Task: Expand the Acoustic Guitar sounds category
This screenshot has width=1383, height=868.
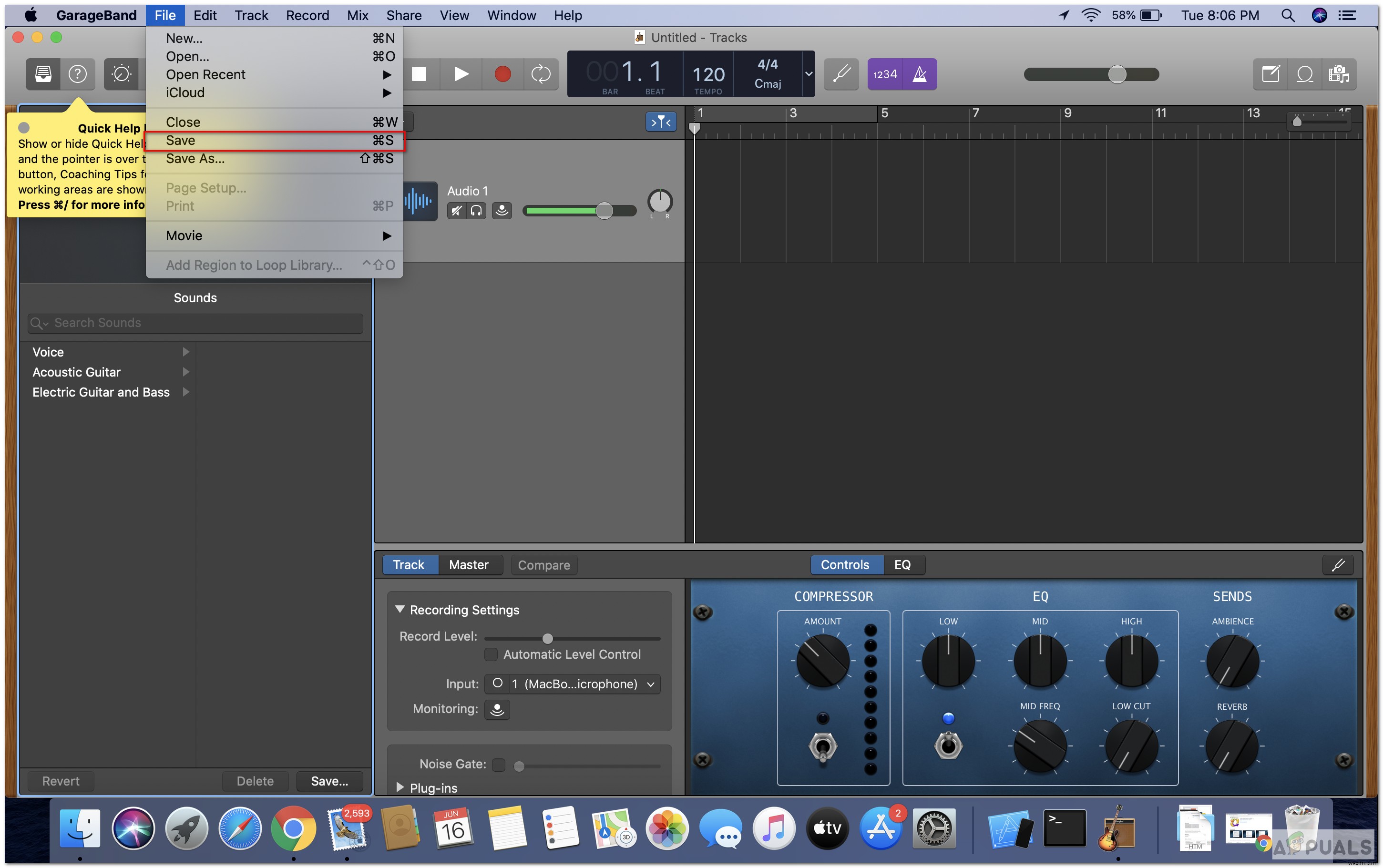Action: click(187, 371)
